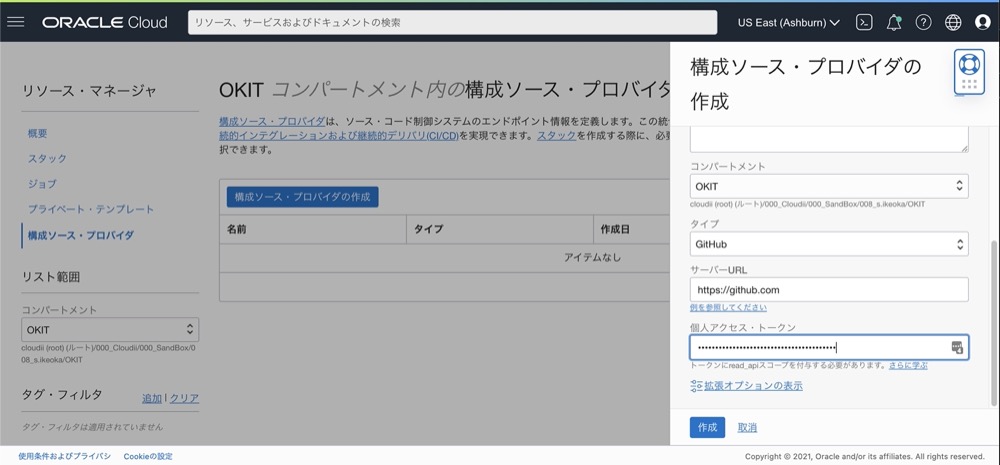Viewport: 1000px width, 465px height.
Task: Open 例を参照してください link
Action: click(728, 307)
